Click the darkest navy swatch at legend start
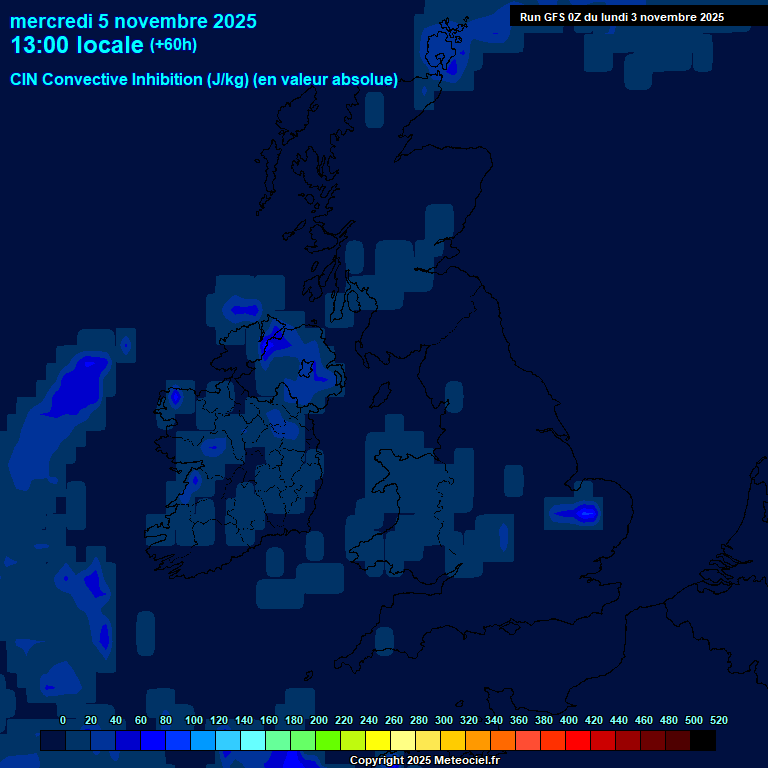This screenshot has width=768, height=768. tap(53, 740)
